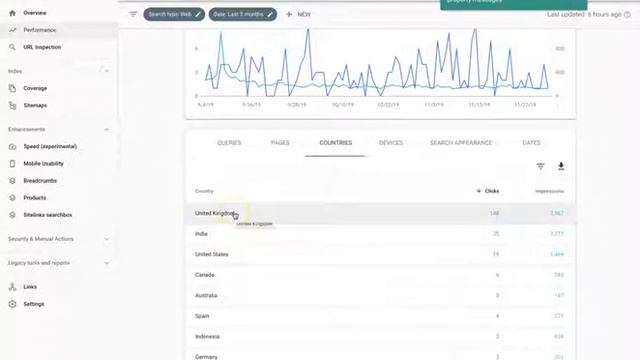Collapse the Index section
Image resolution: width=640 pixels, height=360 pixels.
click(106, 71)
